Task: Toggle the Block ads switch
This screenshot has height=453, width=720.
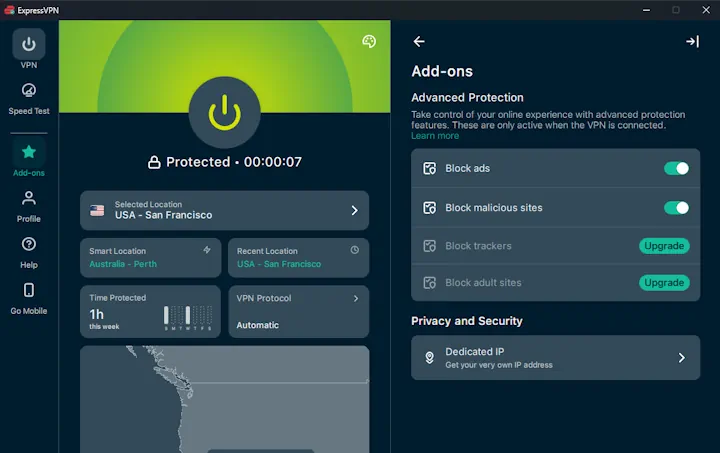Action: point(676,168)
